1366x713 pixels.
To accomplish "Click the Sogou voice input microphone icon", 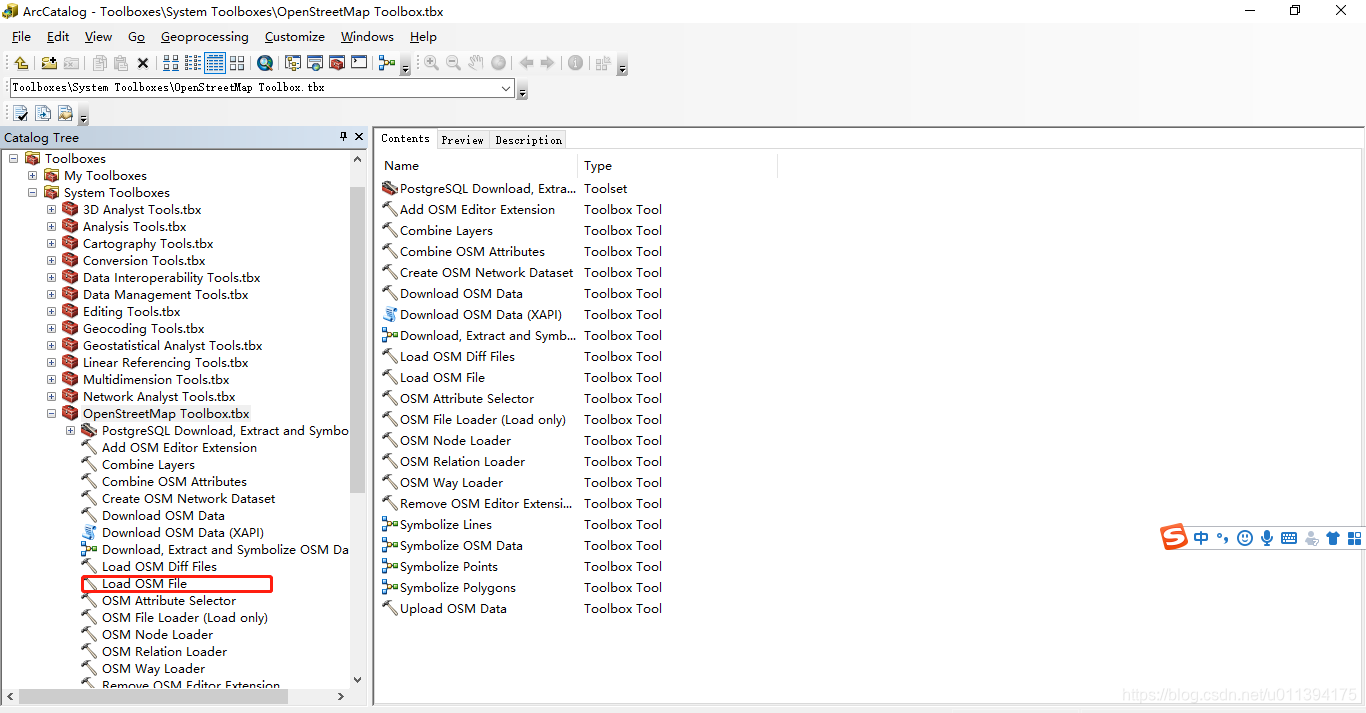I will tap(1267, 538).
